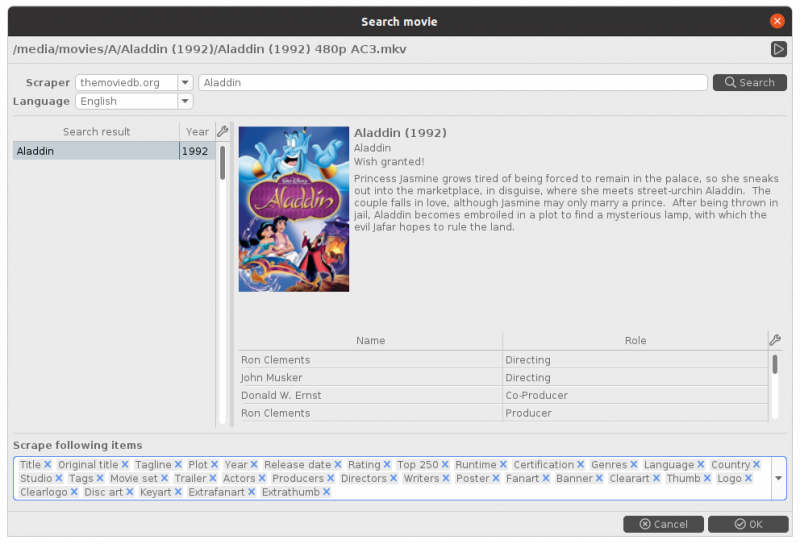Select the Donald W. Ernst row
This screenshot has width=800, height=544.
click(503, 395)
